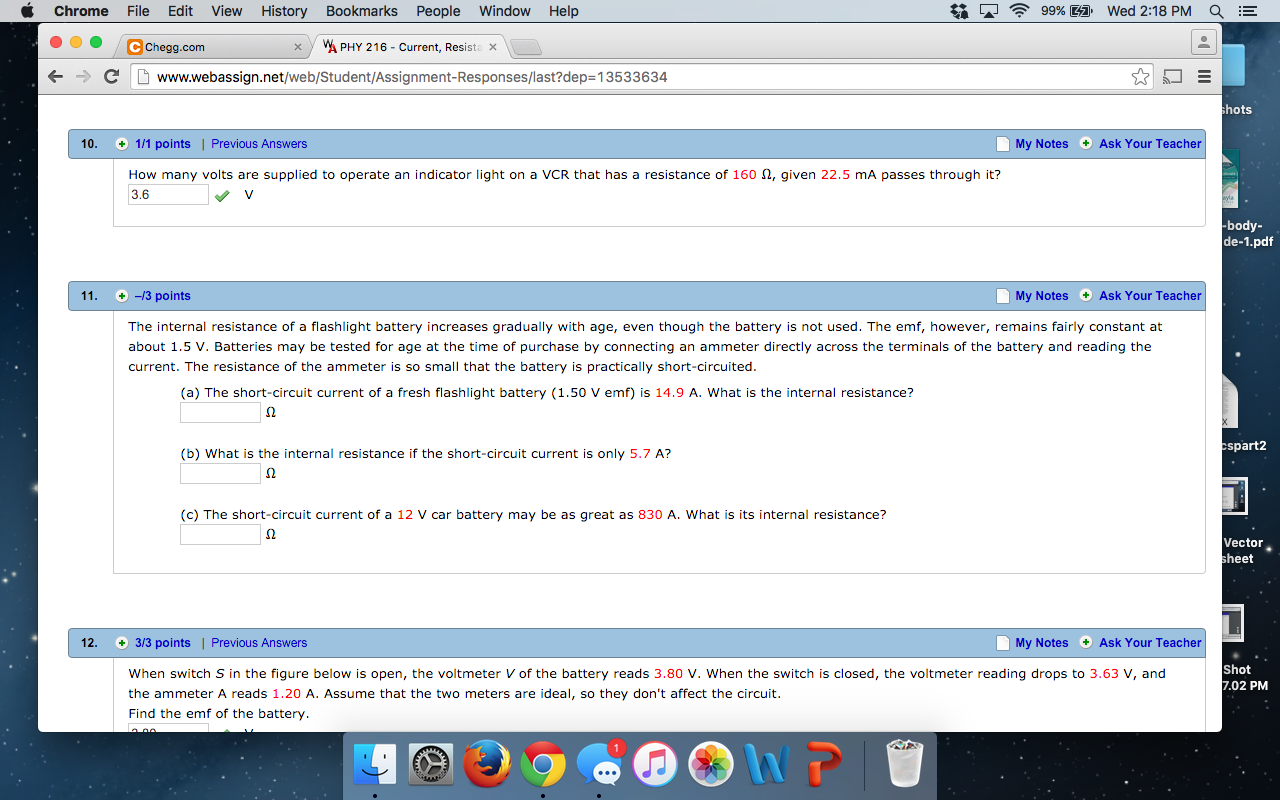Open the People menu

click(438, 11)
